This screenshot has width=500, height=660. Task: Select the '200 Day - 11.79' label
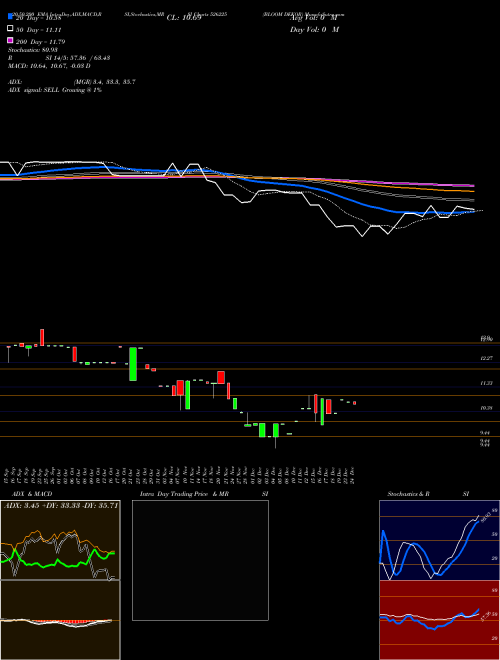click(40, 42)
